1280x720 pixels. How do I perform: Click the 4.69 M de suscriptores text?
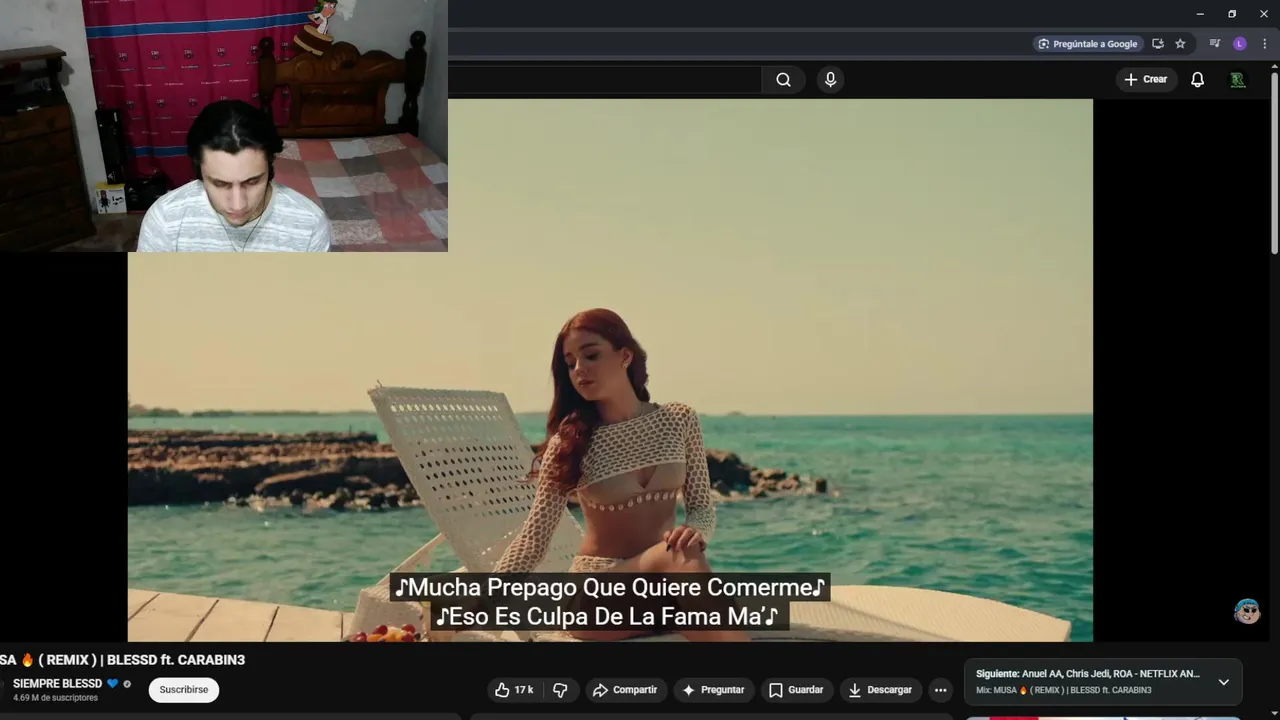pyautogui.click(x=55, y=698)
